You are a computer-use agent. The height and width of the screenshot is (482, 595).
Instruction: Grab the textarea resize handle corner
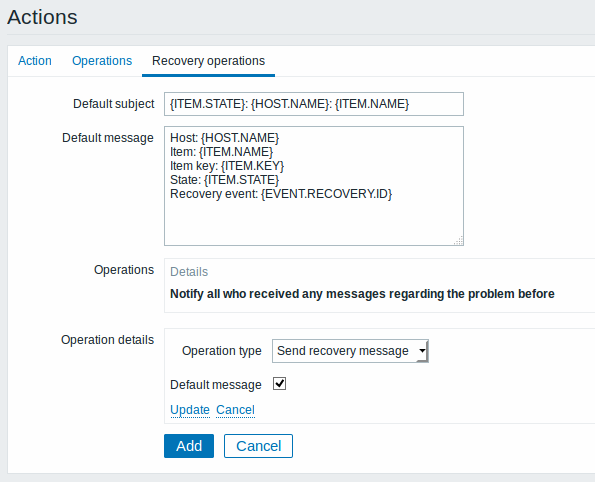tap(458, 241)
